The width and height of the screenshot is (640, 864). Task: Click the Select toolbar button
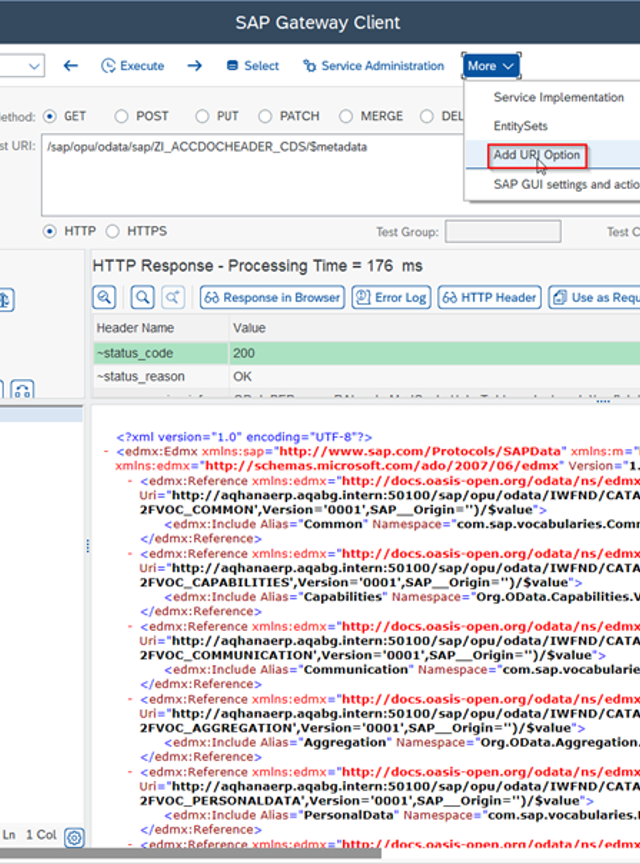(253, 66)
